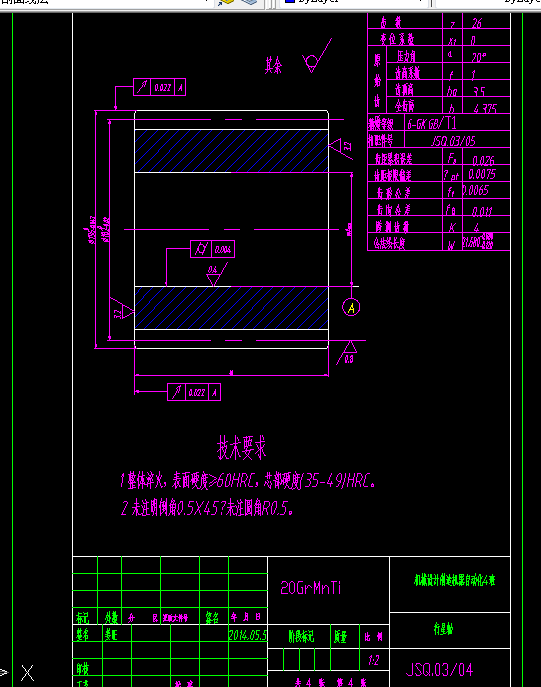Select the circled datum A symbol
This screenshot has width=541, height=687.
click(x=351, y=307)
